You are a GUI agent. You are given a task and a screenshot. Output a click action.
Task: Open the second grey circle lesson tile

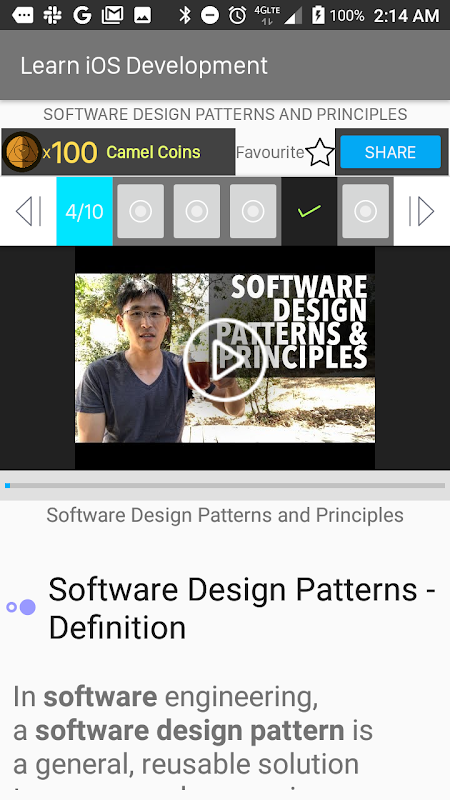coord(197,211)
